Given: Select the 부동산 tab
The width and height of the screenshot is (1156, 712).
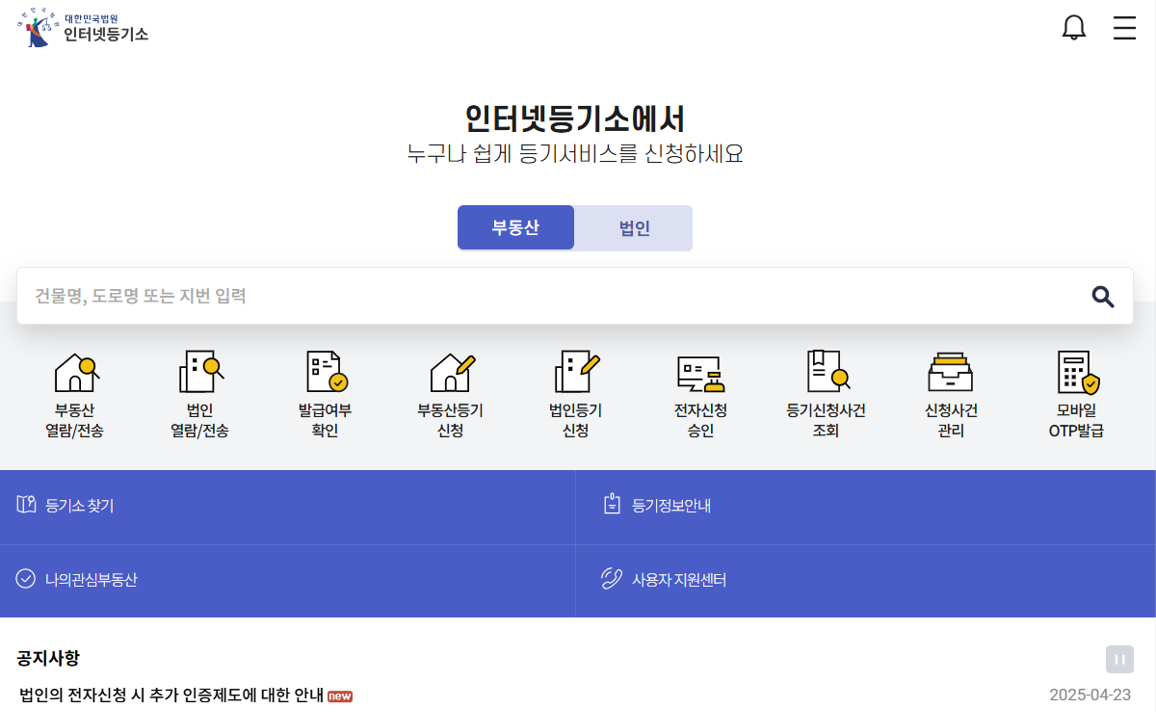Looking at the screenshot, I should click(515, 227).
